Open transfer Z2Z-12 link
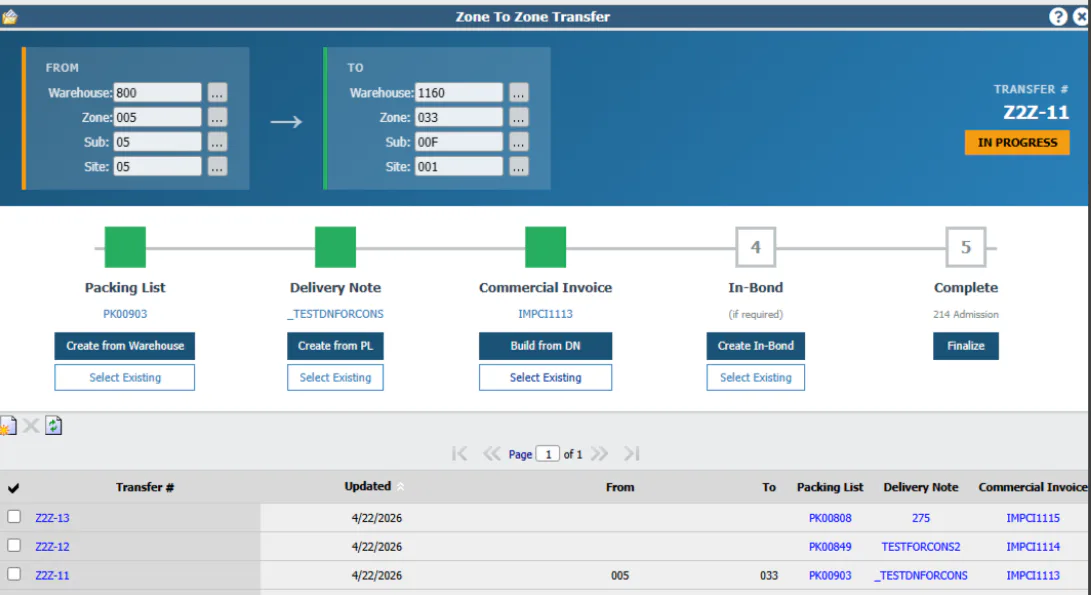 (x=52, y=546)
